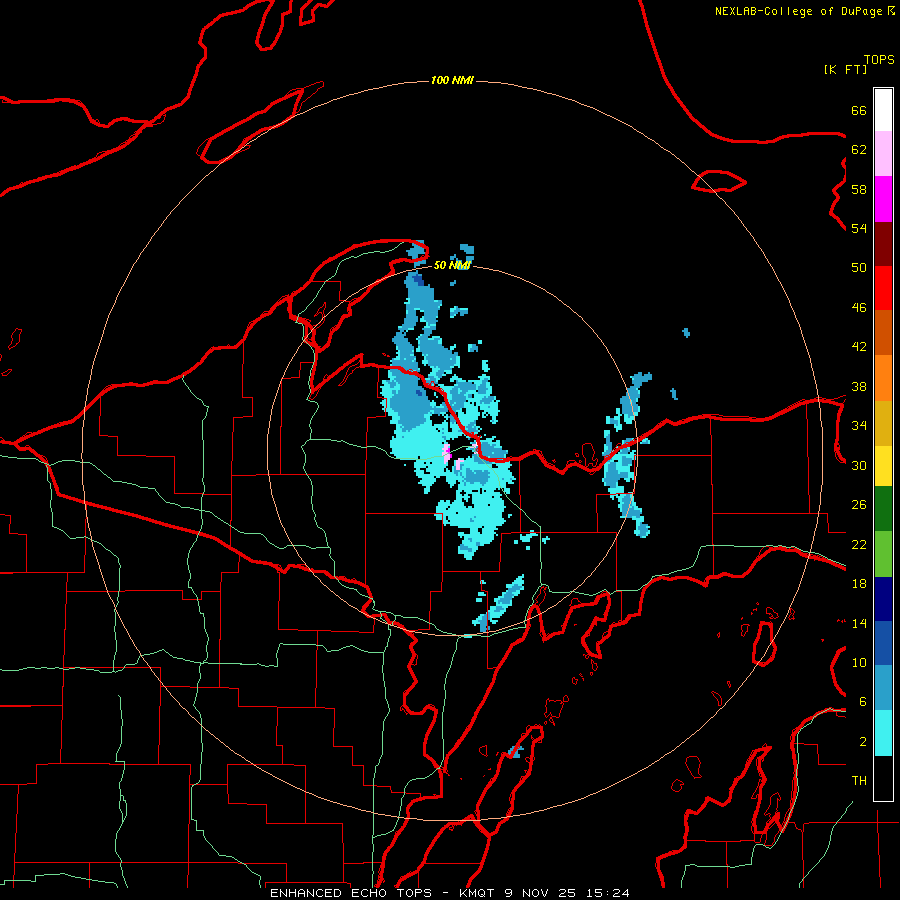
Task: Click the 6 legend value
Action: 863,702
